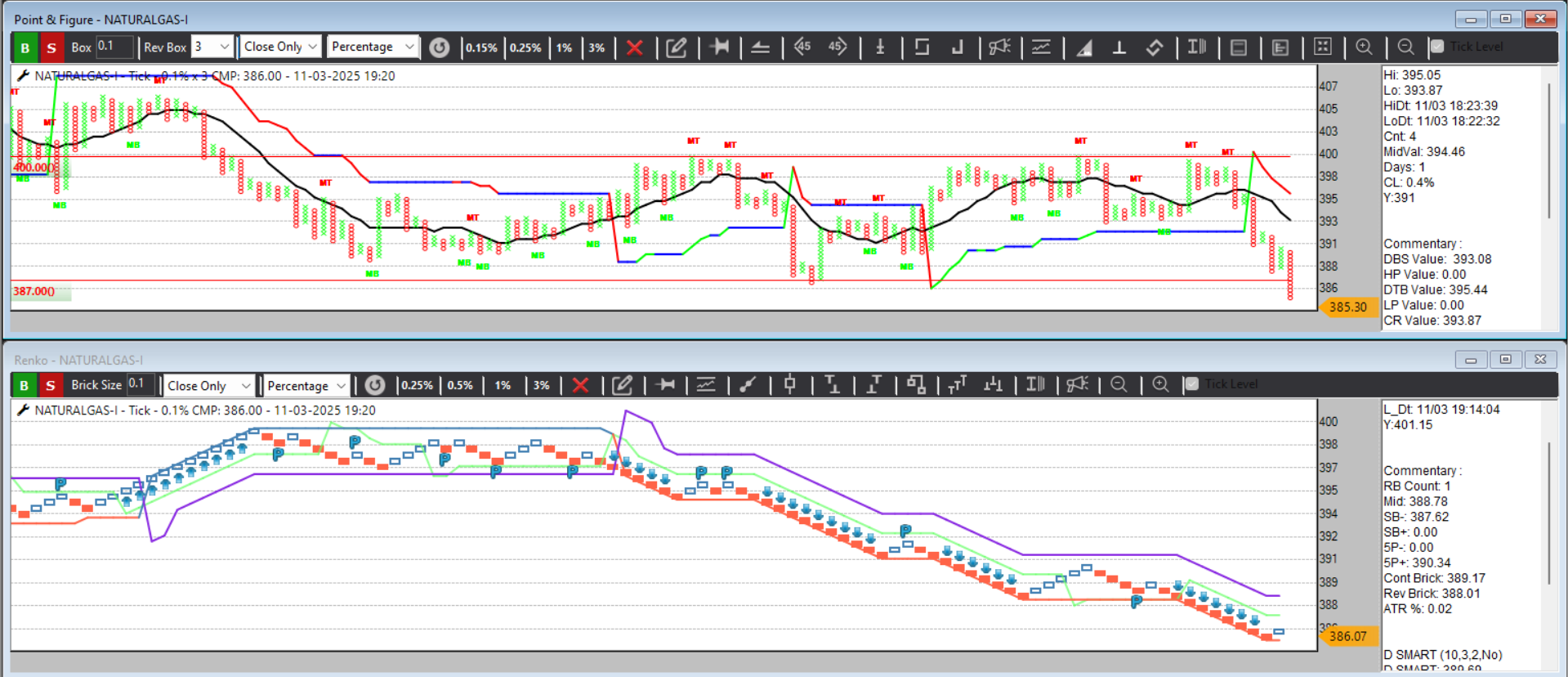Click the single brick marker icon

789,384
